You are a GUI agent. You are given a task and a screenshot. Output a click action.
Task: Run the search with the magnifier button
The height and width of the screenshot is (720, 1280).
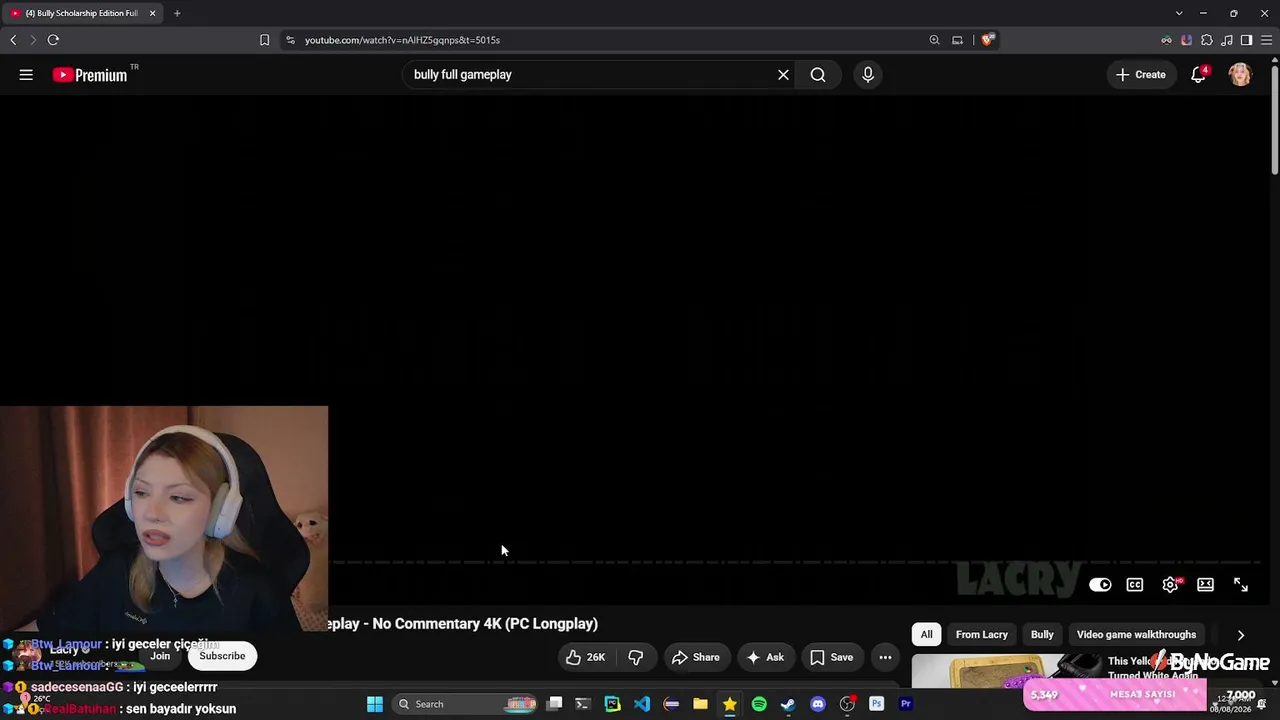pyautogui.click(x=818, y=75)
